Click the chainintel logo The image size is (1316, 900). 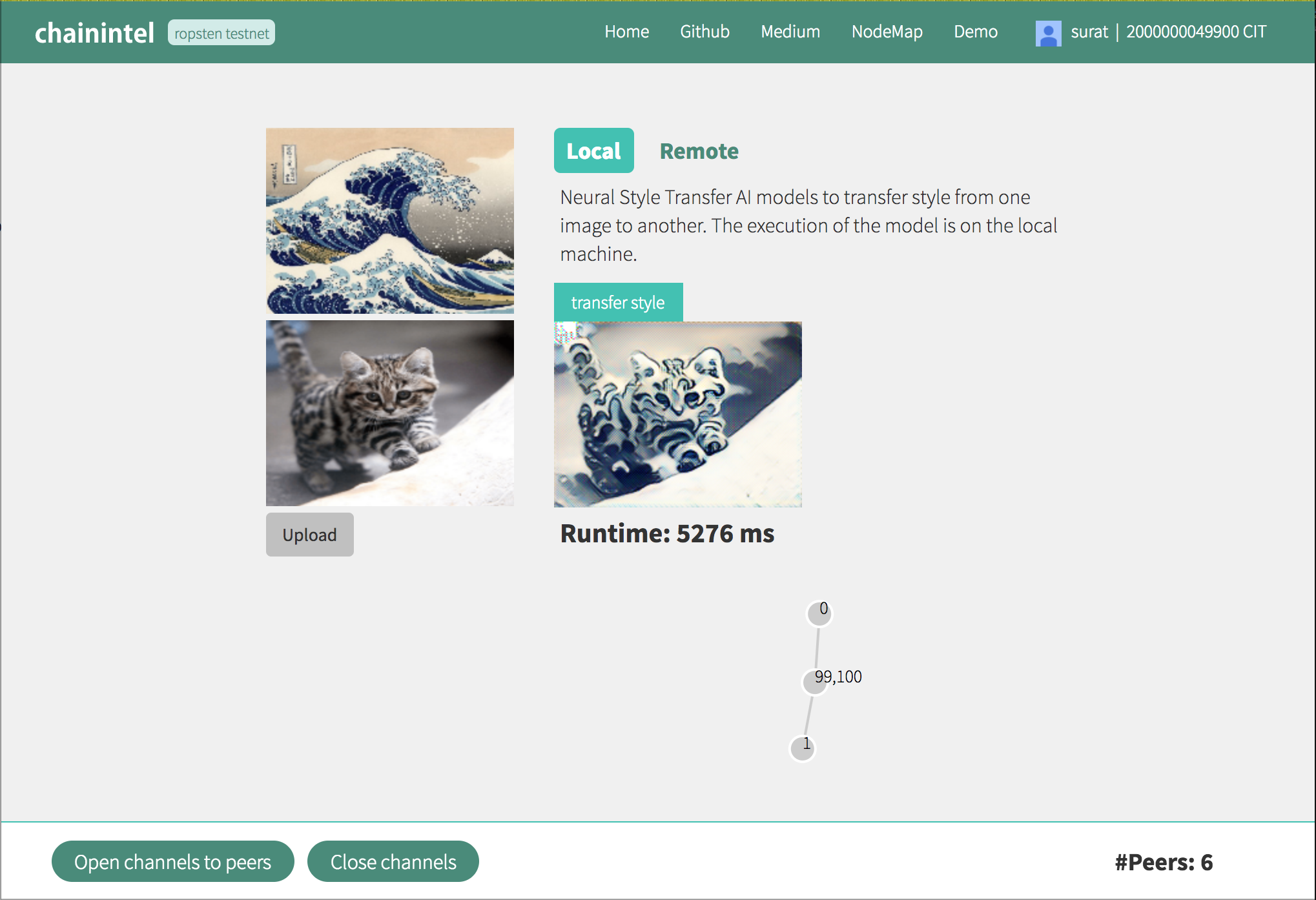pyautogui.click(x=94, y=32)
